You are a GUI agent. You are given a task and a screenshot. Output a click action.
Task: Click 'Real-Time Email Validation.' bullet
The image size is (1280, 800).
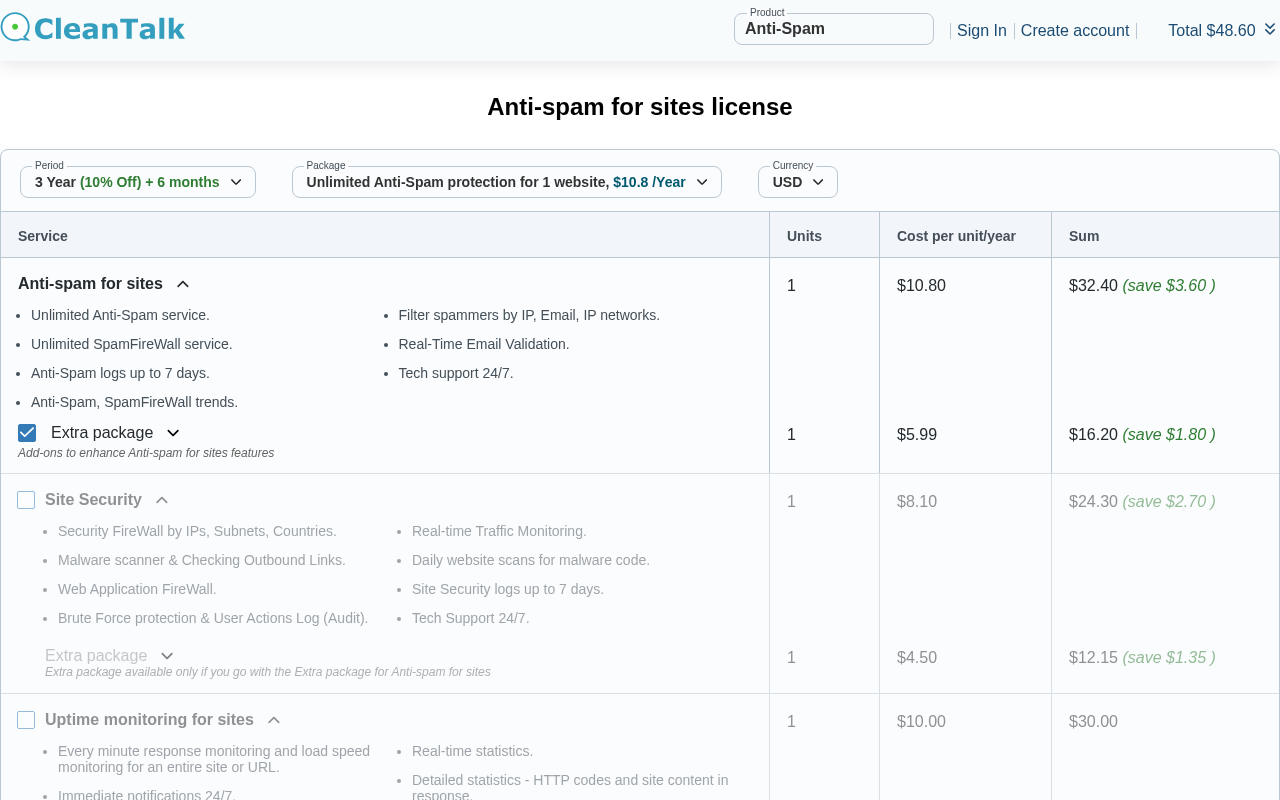[484, 344]
